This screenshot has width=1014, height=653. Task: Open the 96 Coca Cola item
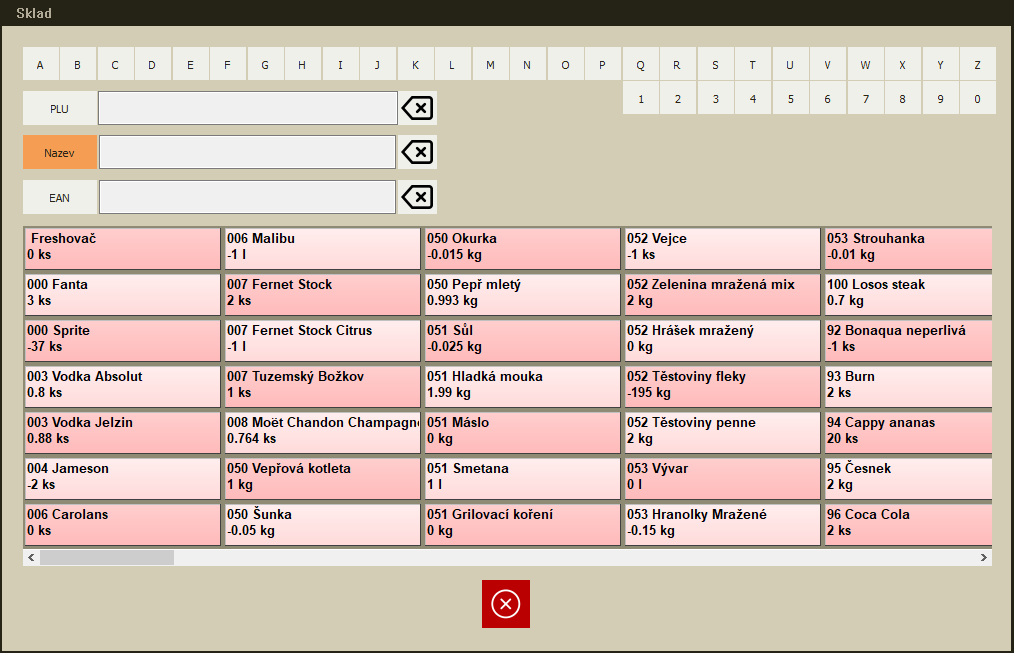coord(907,523)
